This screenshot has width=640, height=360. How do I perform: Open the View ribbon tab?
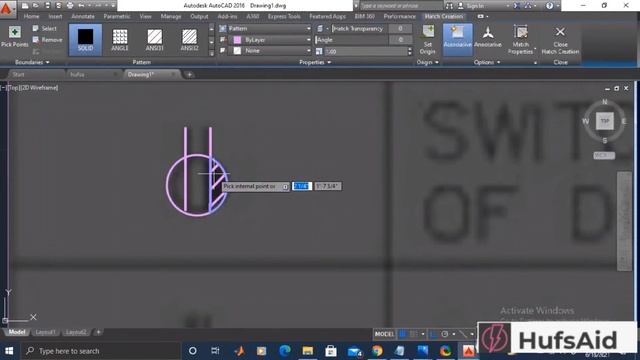[x=145, y=16]
